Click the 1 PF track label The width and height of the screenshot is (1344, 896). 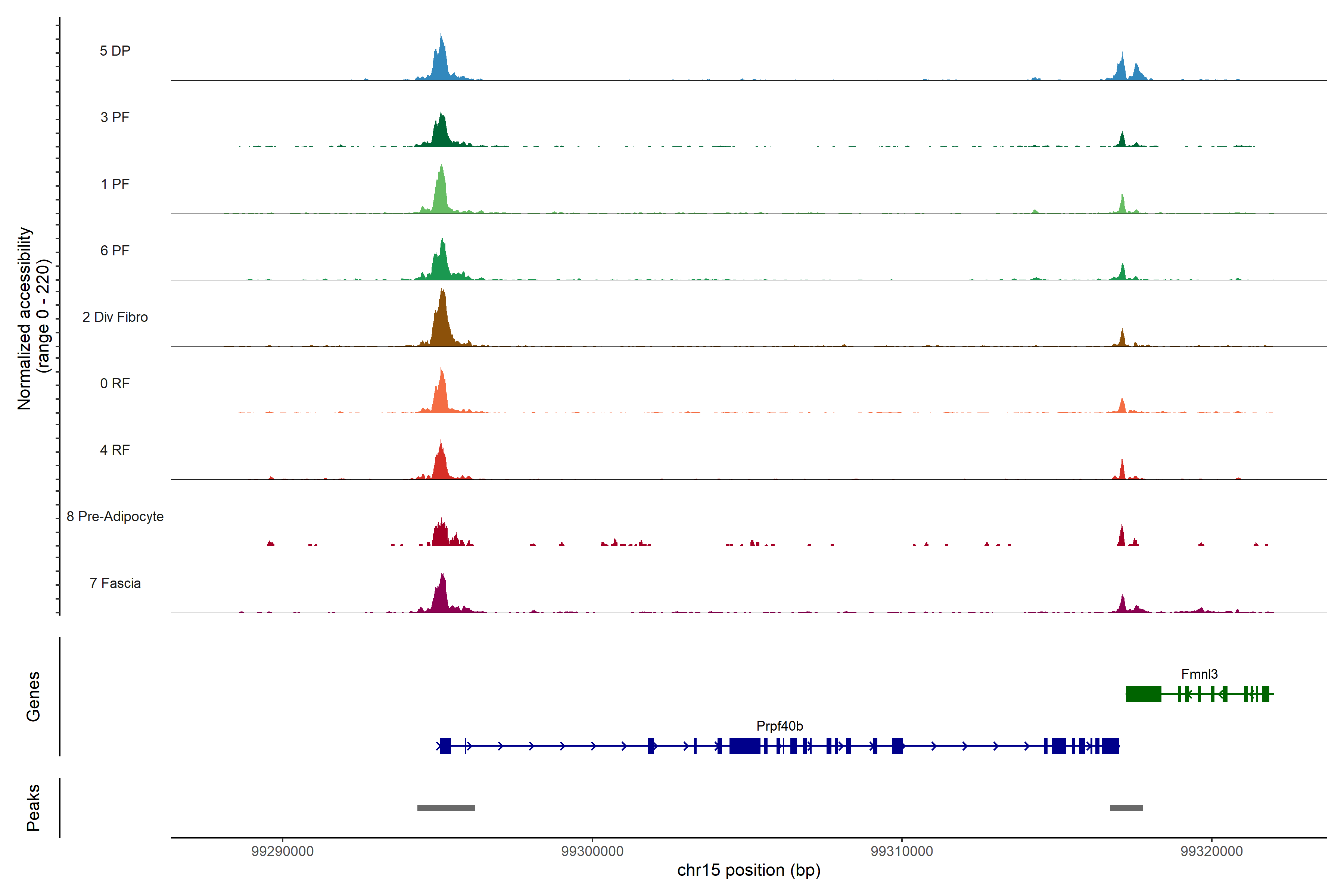(x=115, y=184)
